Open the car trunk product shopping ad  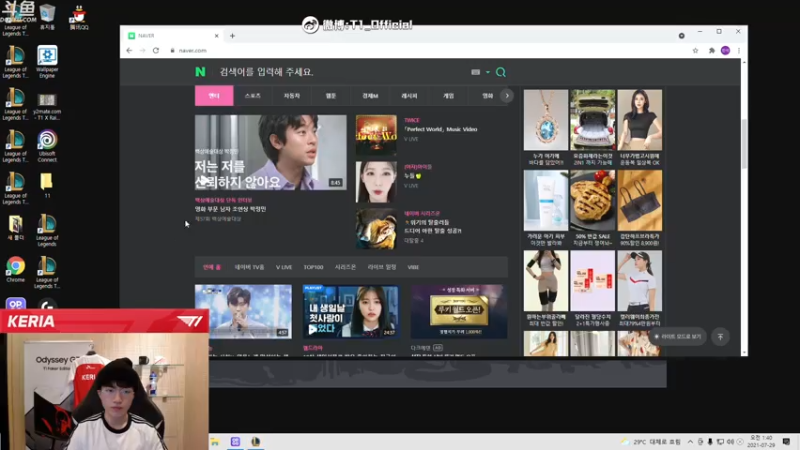click(593, 120)
